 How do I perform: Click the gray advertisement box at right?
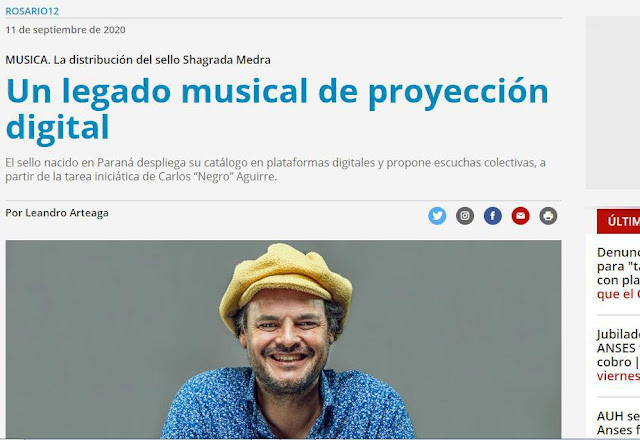click(613, 102)
